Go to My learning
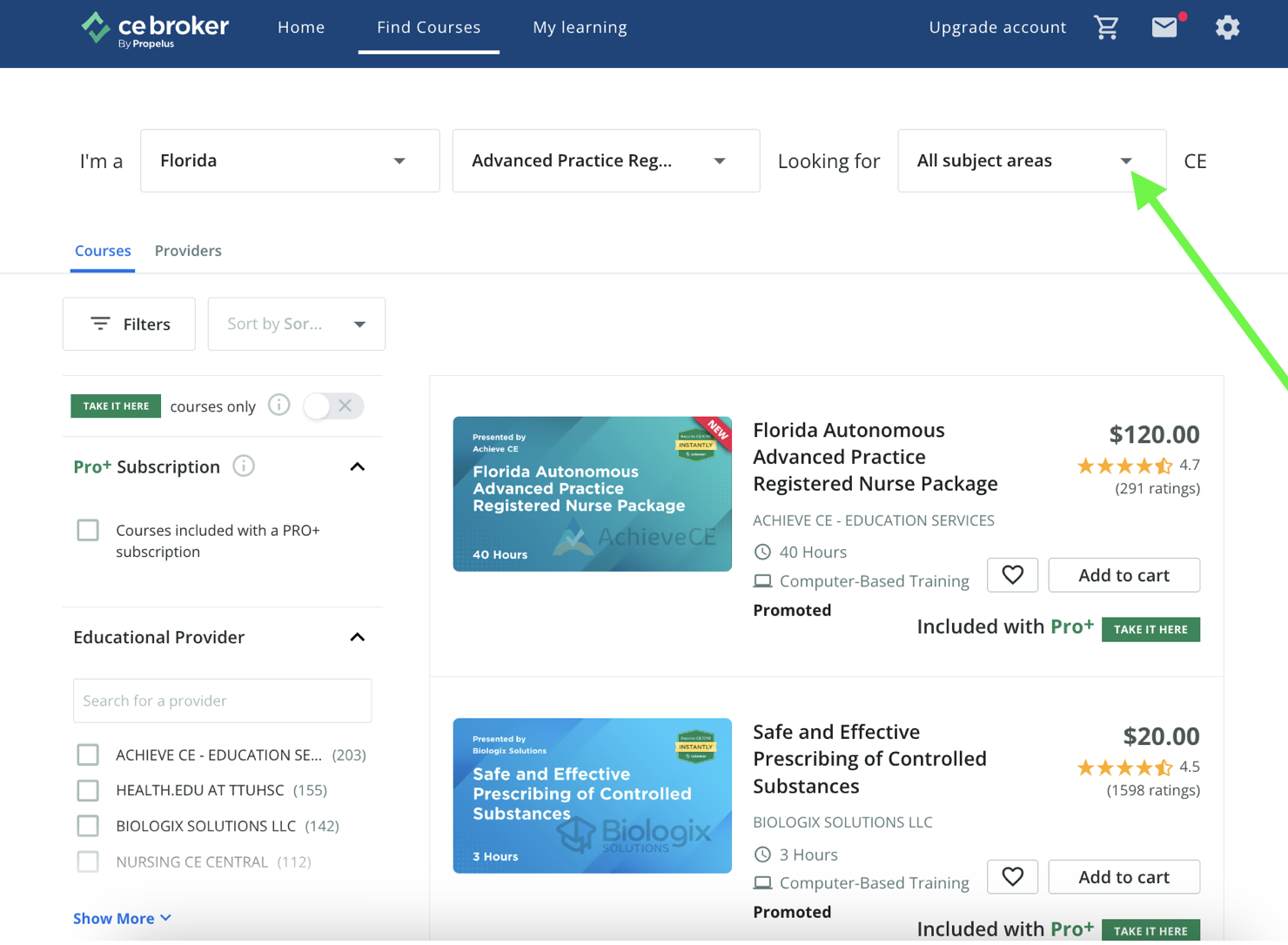Viewport: 1288px width, 945px height. coord(580,27)
